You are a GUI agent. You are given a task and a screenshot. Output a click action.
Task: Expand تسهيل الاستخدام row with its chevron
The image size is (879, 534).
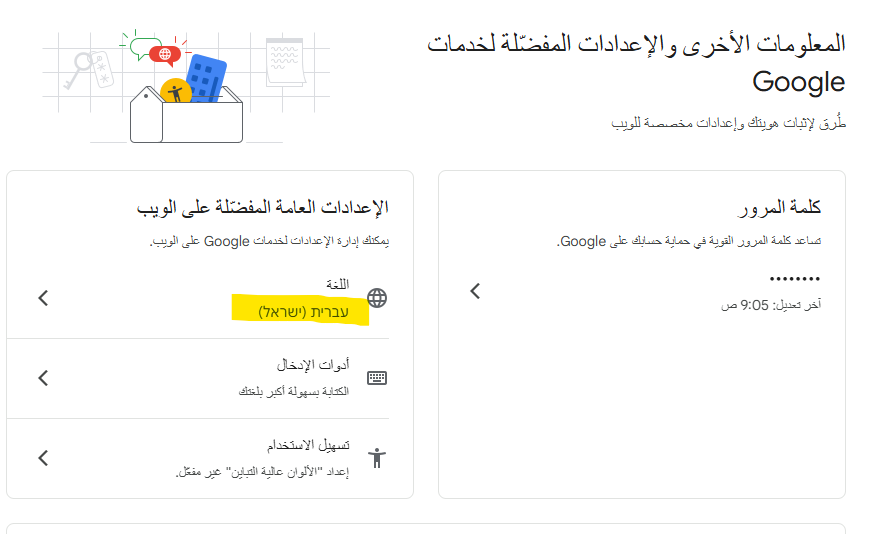click(x=43, y=458)
